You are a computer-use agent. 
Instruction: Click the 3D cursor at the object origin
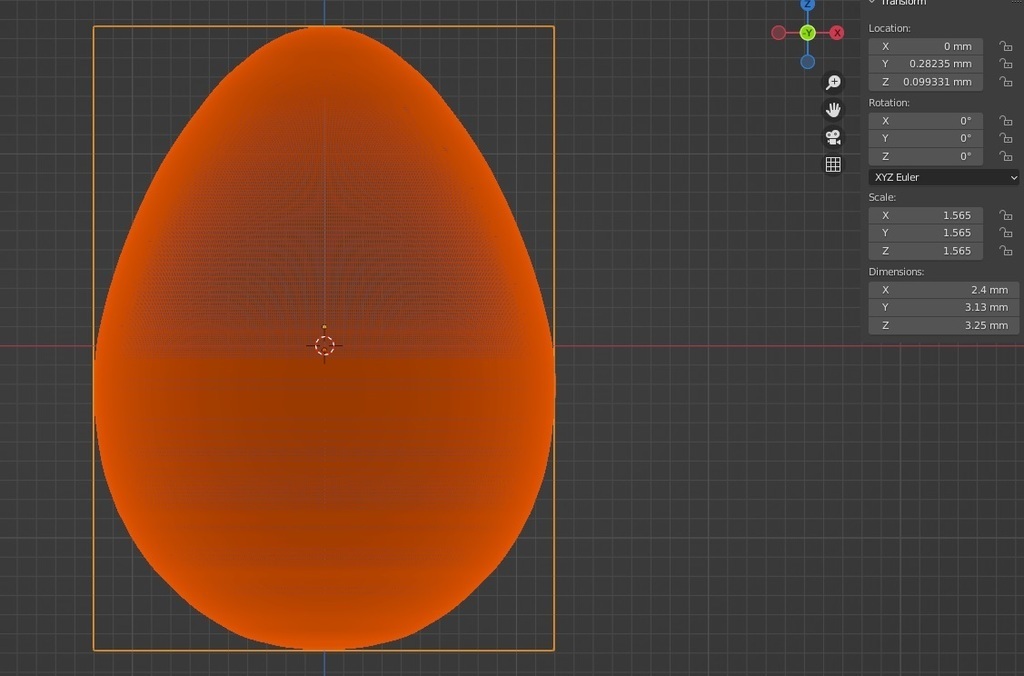pyautogui.click(x=325, y=346)
